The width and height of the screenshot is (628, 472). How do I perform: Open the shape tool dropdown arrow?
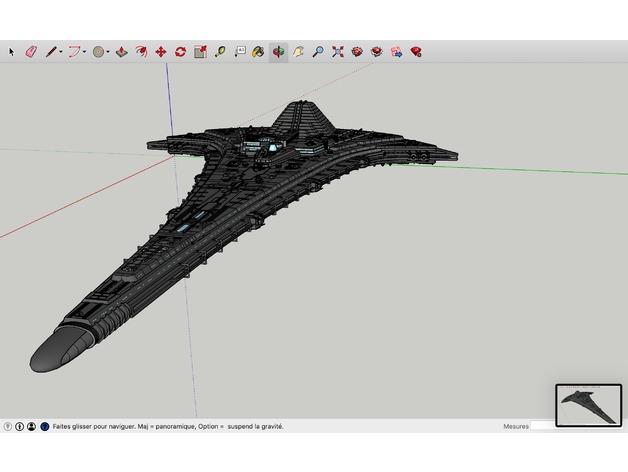pos(108,52)
